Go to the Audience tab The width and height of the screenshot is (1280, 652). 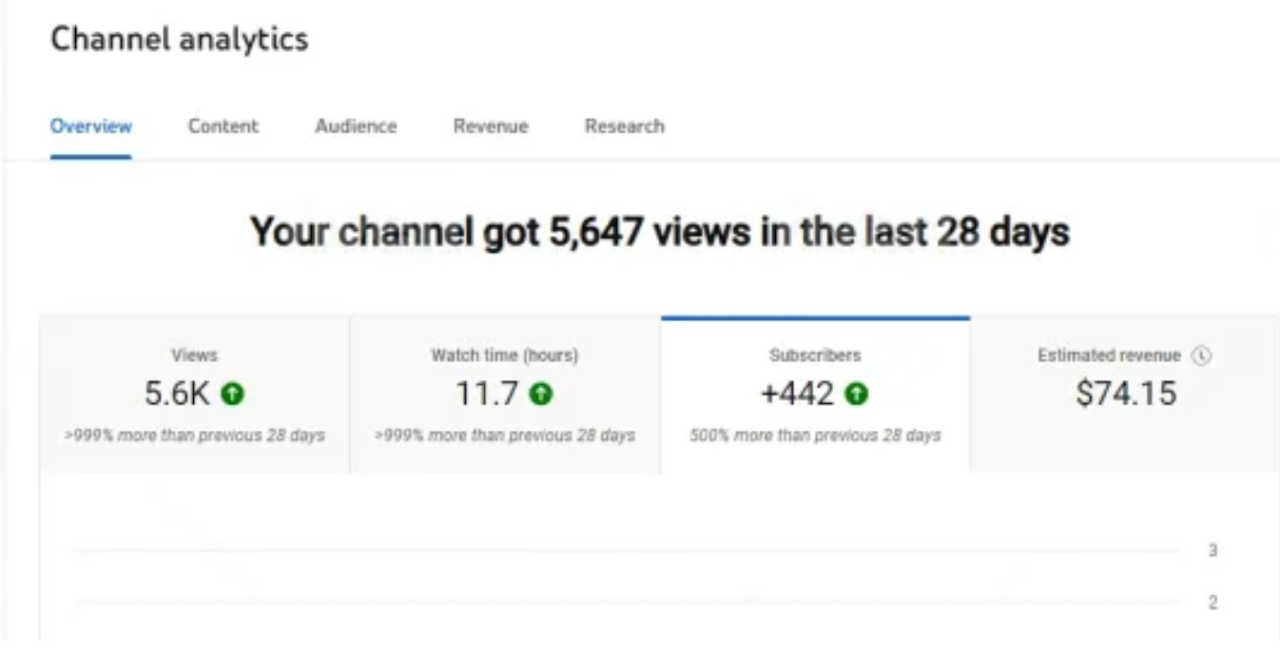click(x=356, y=126)
